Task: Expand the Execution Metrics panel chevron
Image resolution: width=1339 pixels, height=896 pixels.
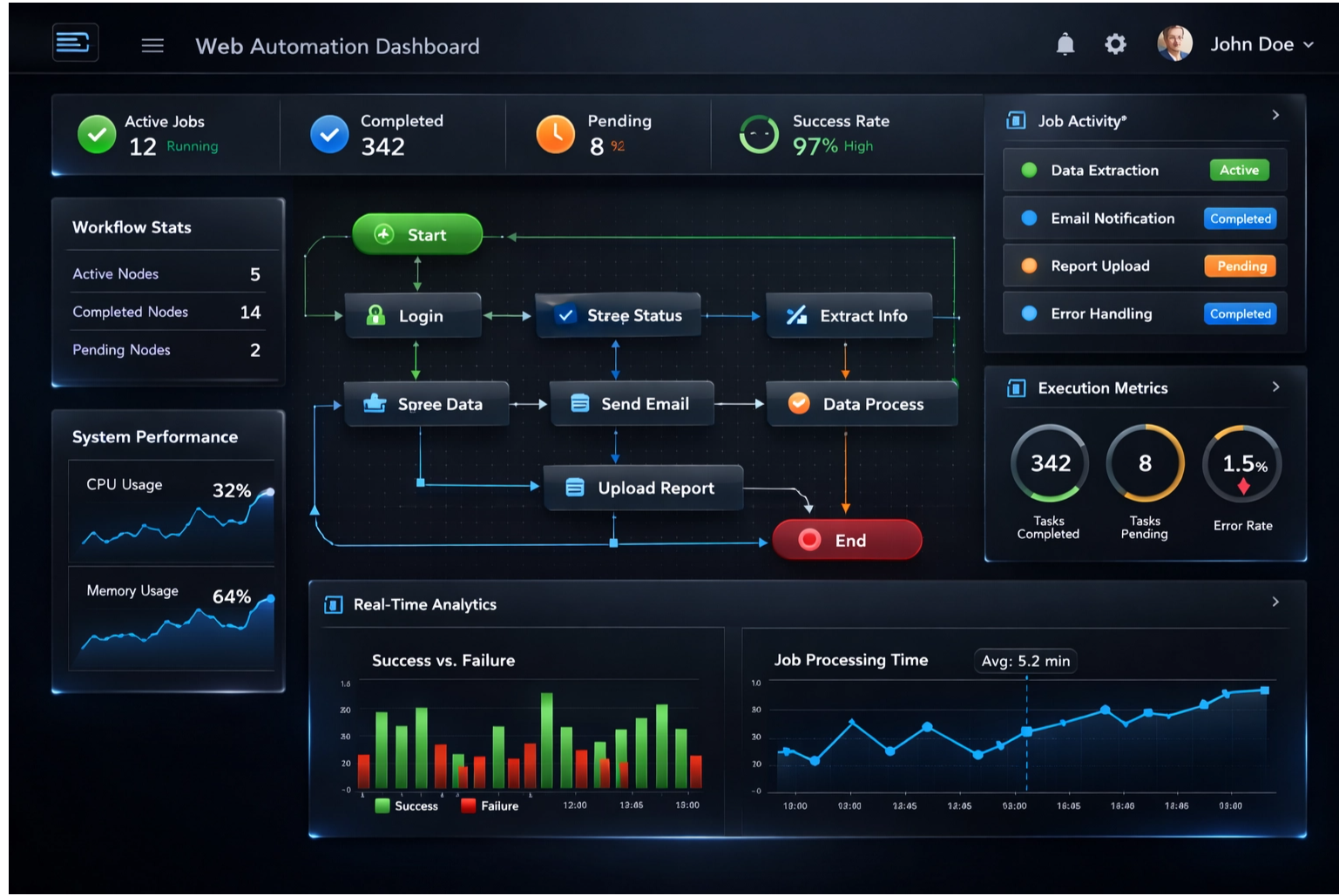Action: (1275, 387)
